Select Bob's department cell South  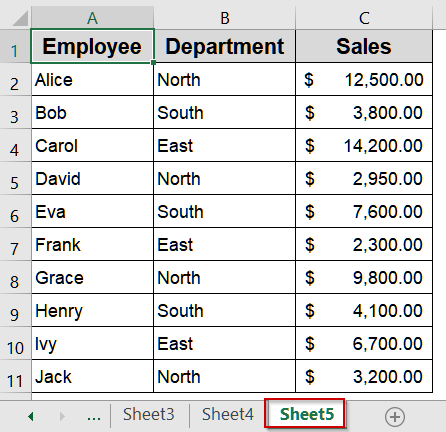225,112
